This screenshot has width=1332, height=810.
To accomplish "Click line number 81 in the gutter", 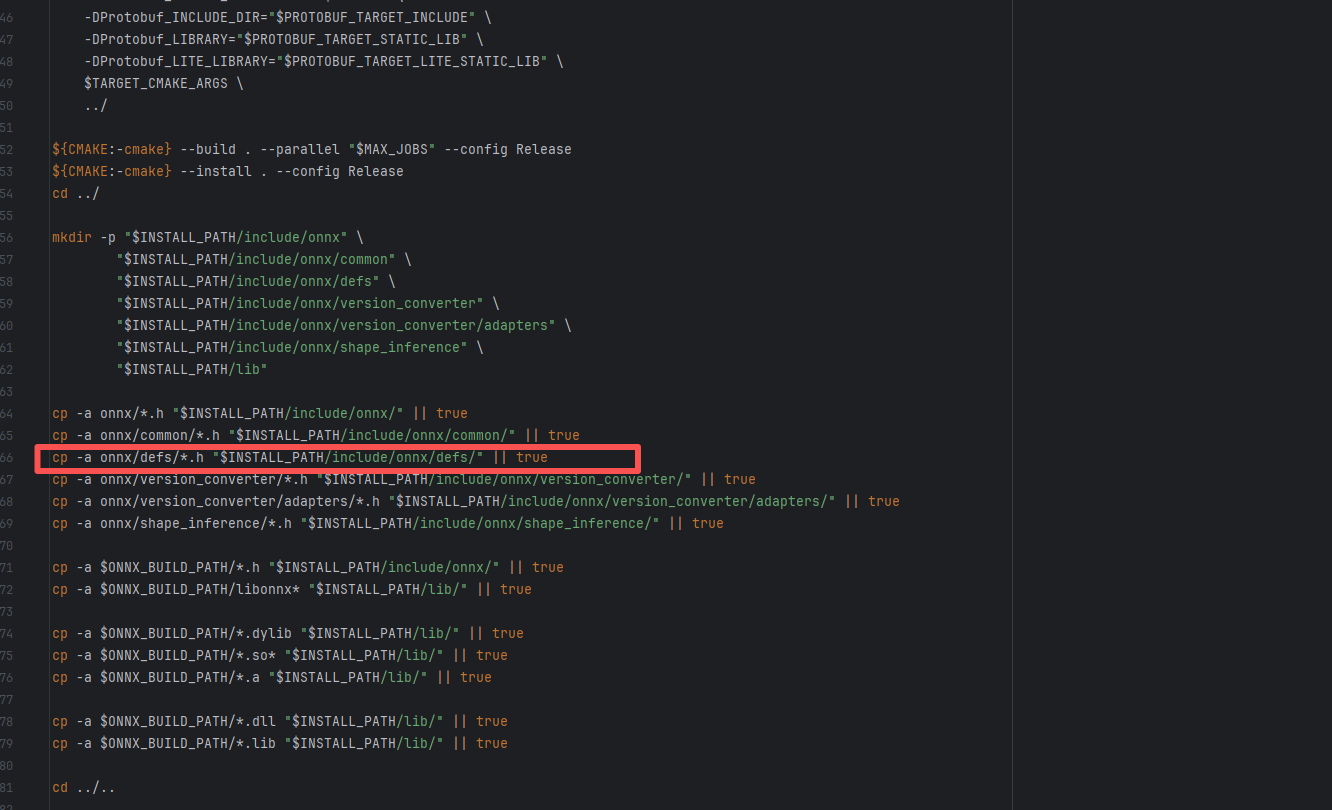I will [7, 787].
